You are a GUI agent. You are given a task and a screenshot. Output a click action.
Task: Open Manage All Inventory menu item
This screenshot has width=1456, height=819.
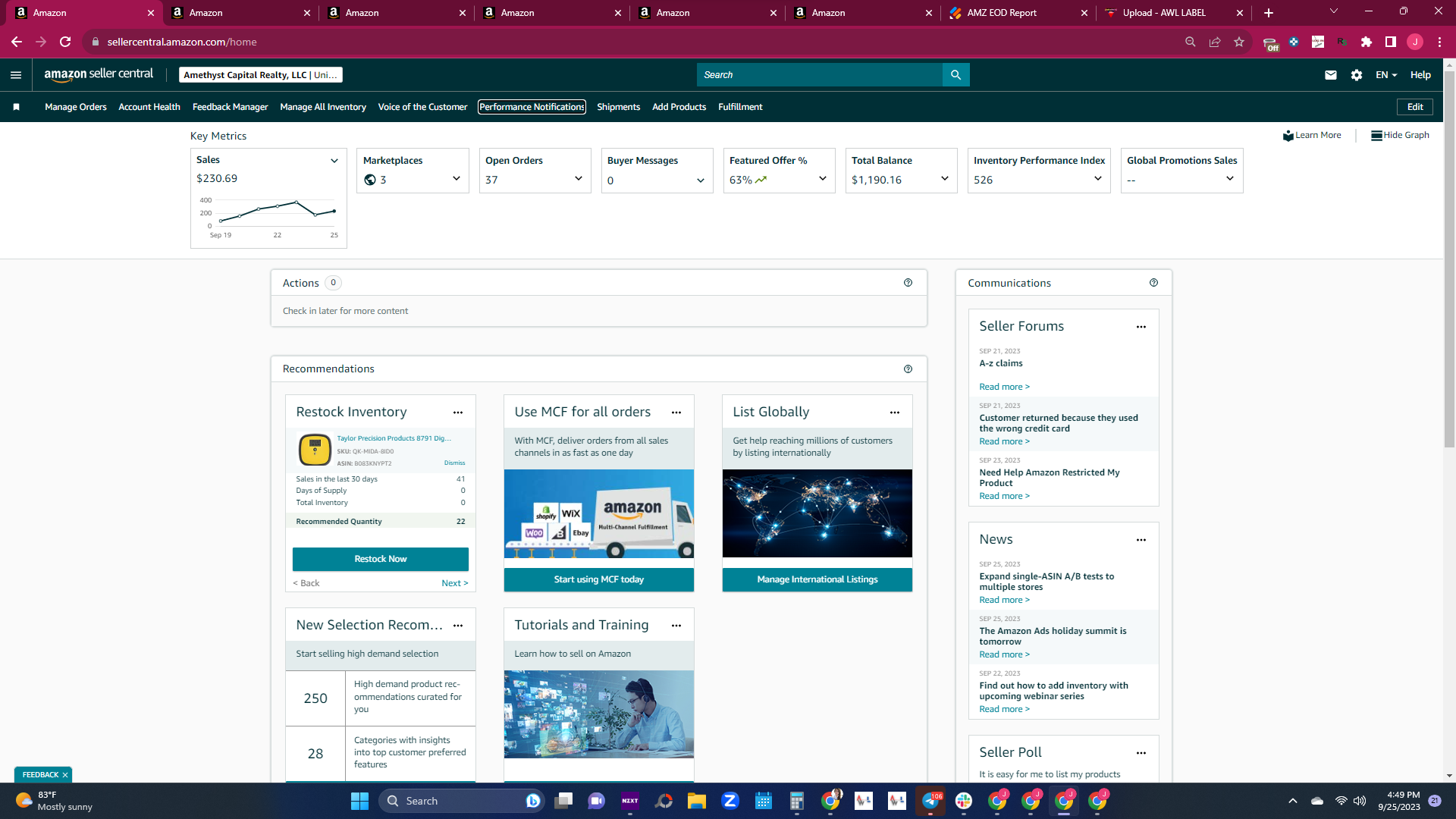point(323,107)
